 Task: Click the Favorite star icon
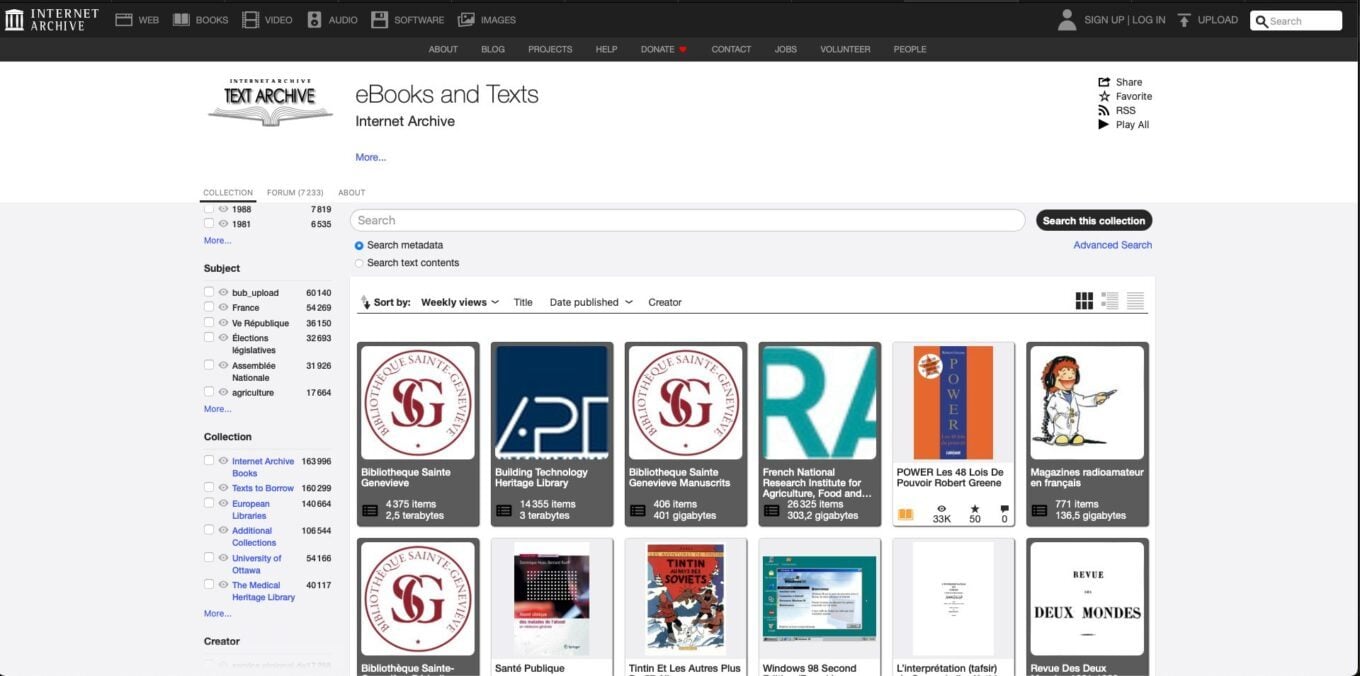(1104, 96)
